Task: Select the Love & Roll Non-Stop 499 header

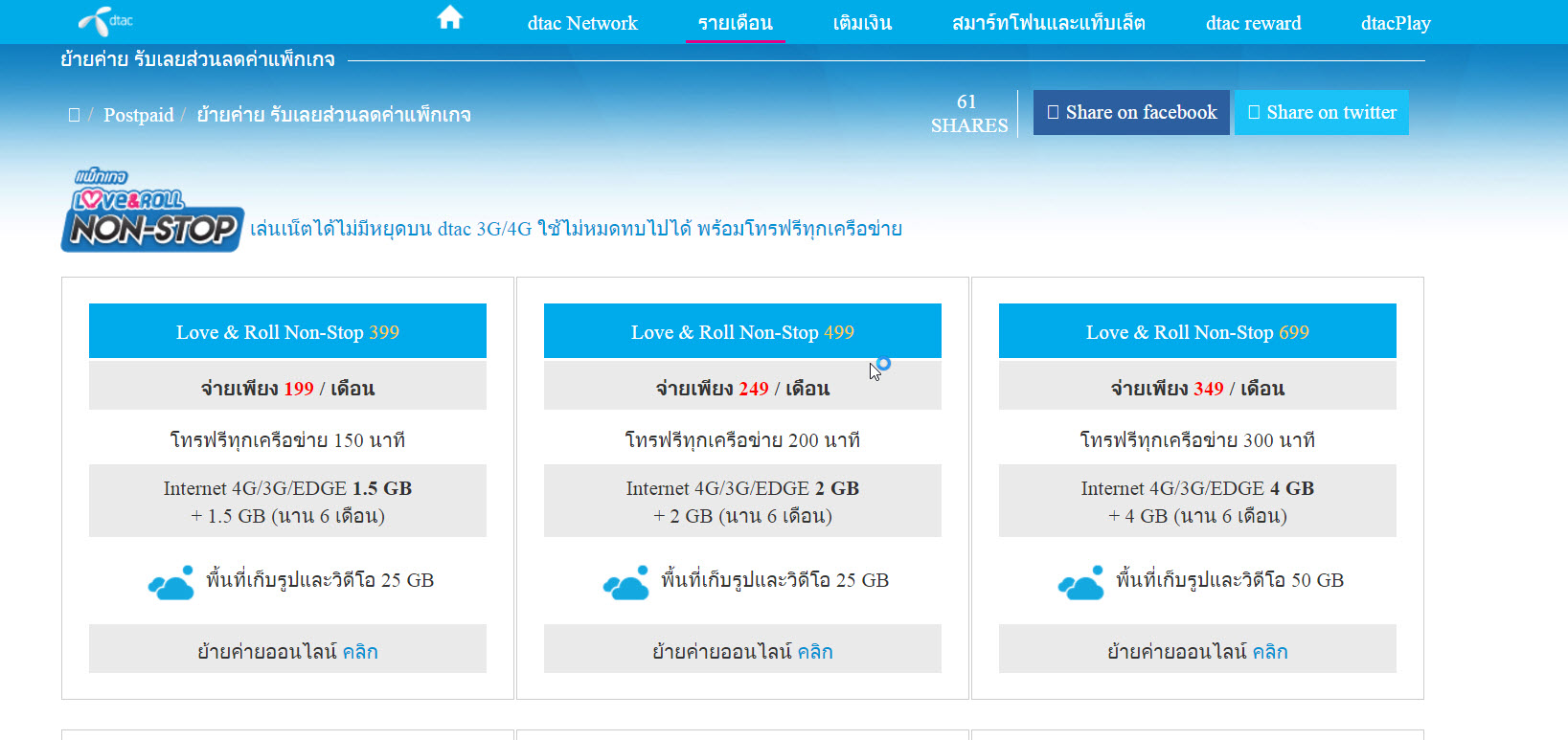Action: pos(742,331)
